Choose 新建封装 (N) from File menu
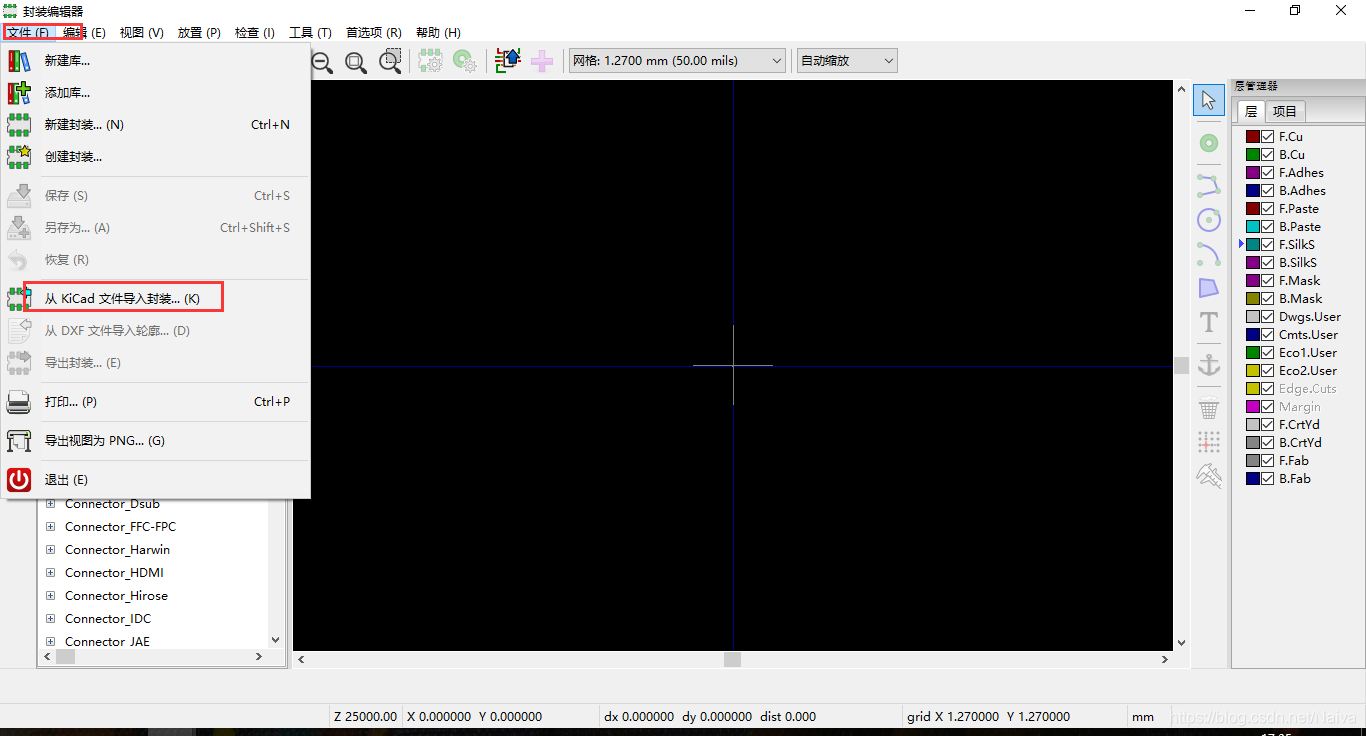Screen dimensions: 1366x736 [x=156, y=125]
